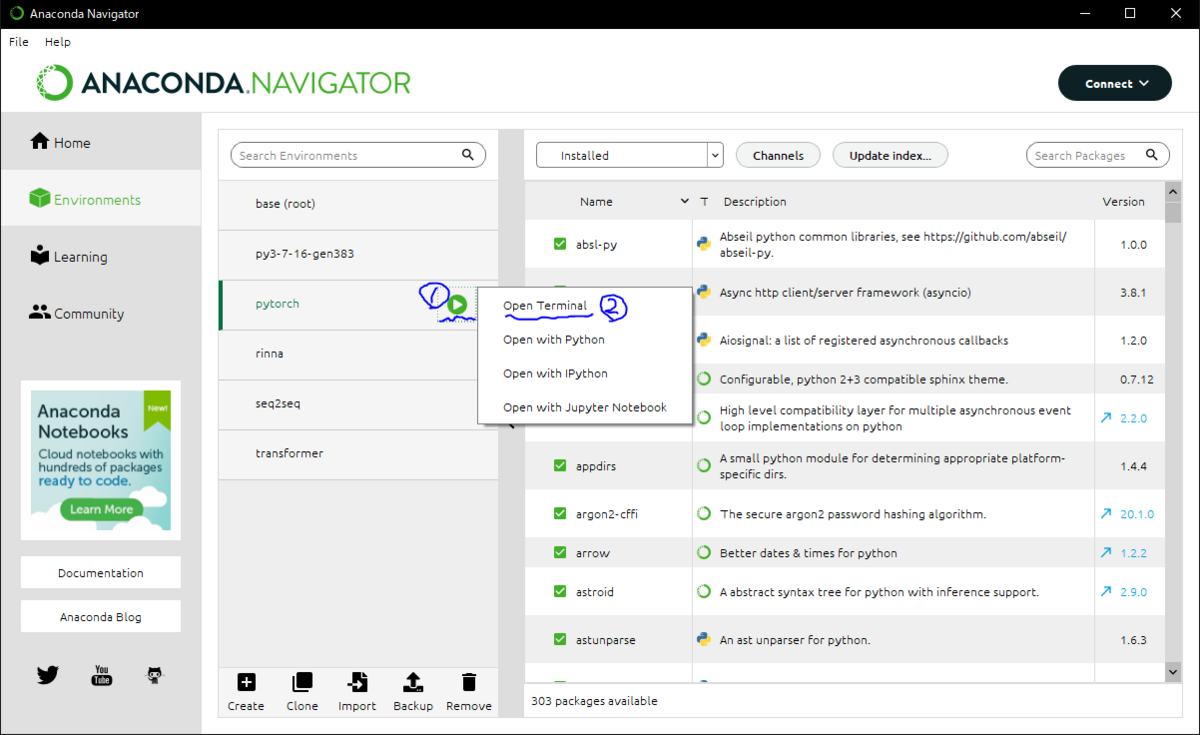
Task: Click the magnifier icon in Search Environments
Action: [468, 155]
